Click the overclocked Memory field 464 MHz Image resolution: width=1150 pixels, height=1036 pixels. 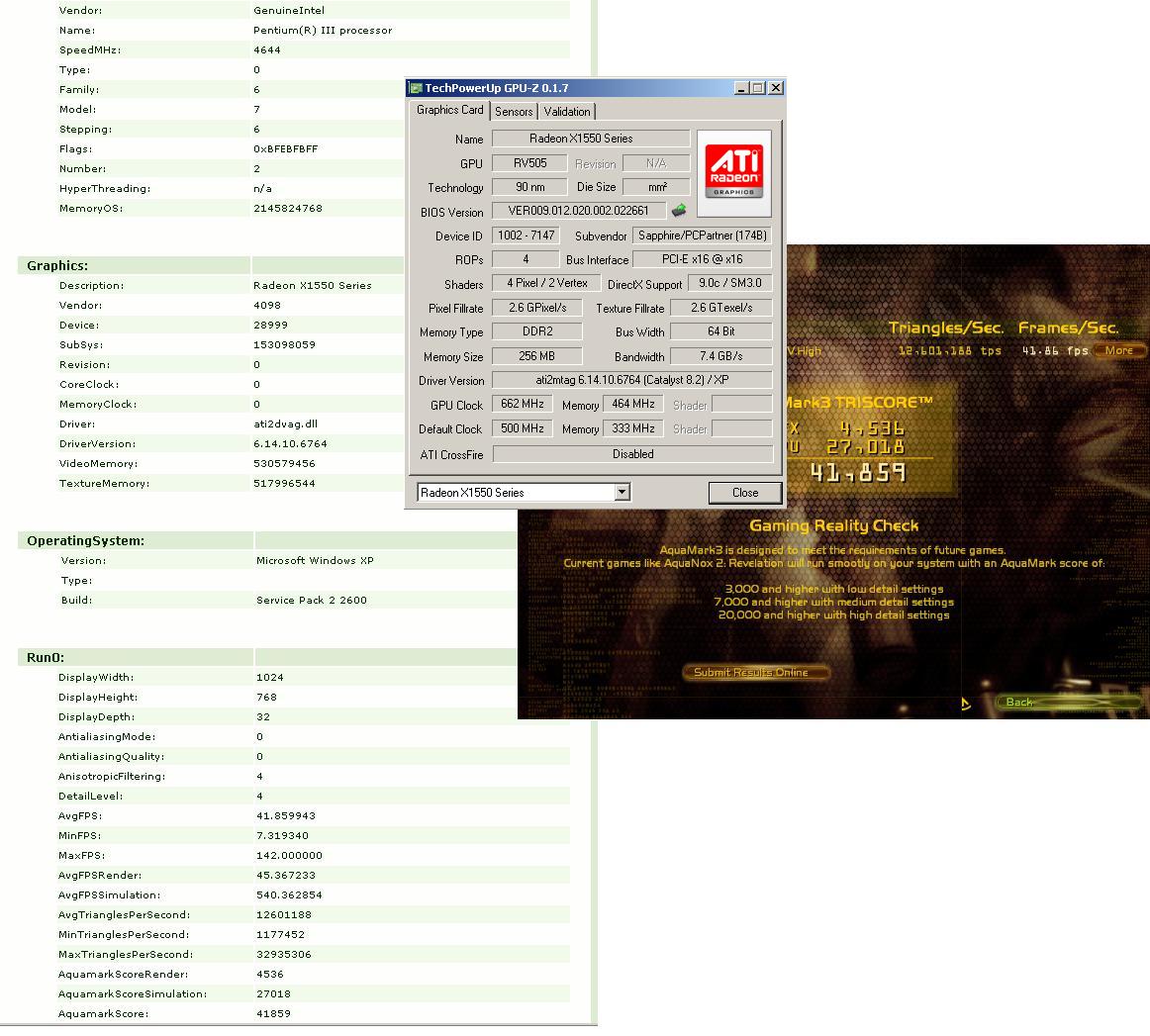pyautogui.click(x=633, y=404)
